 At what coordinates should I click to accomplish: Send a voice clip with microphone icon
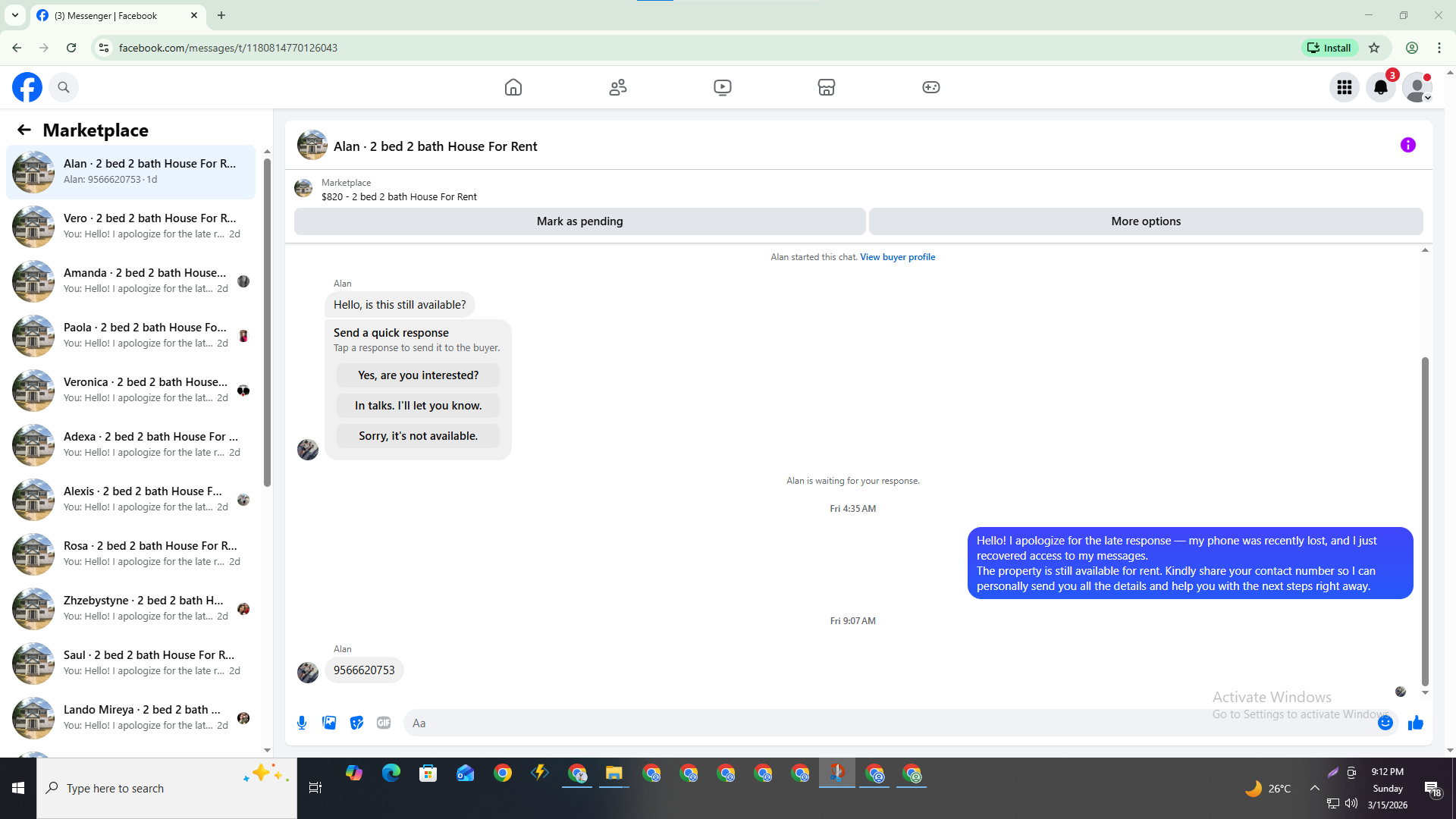click(x=302, y=723)
